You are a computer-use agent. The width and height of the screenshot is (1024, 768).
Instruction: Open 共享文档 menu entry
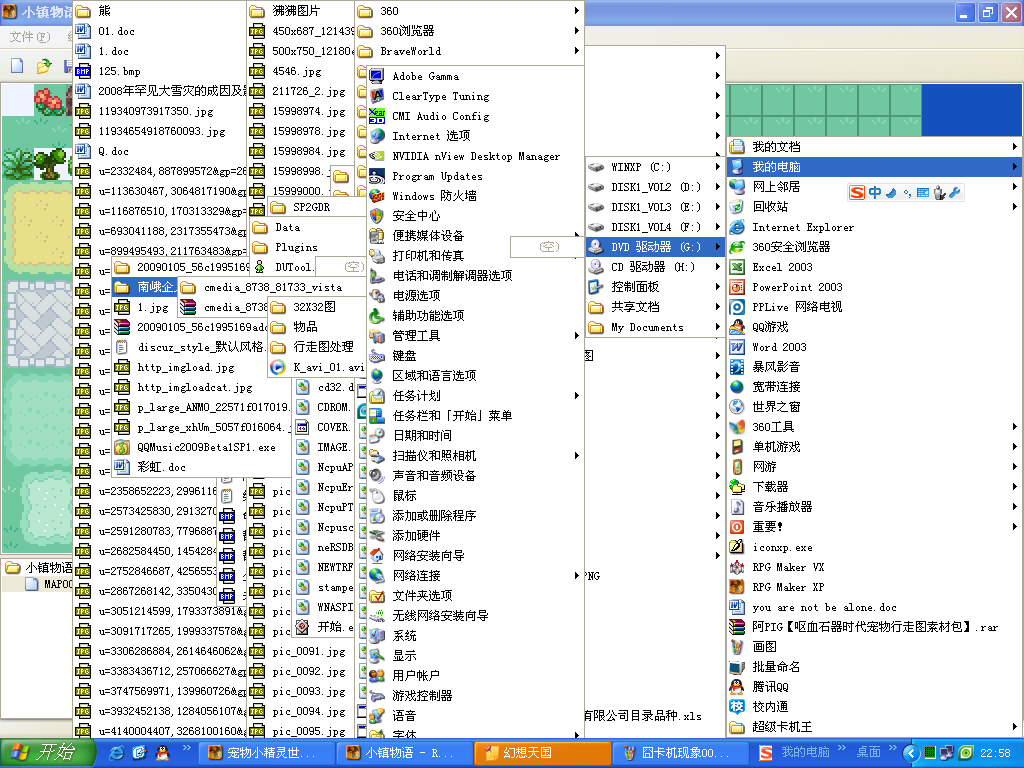[655, 307]
